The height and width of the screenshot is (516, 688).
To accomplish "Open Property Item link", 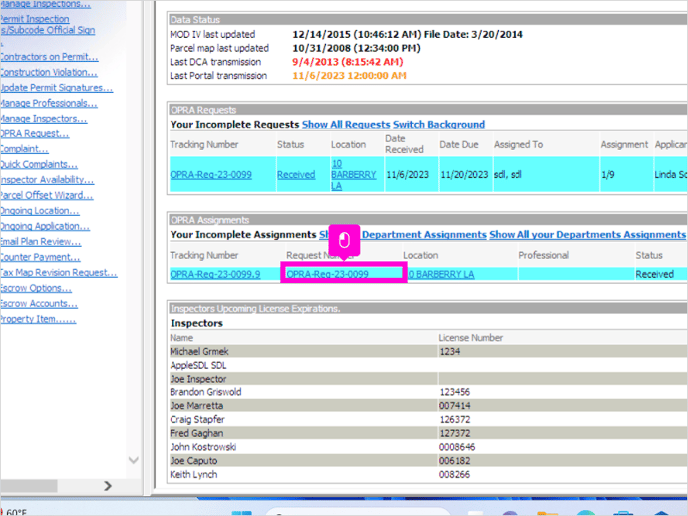I will 38,319.
